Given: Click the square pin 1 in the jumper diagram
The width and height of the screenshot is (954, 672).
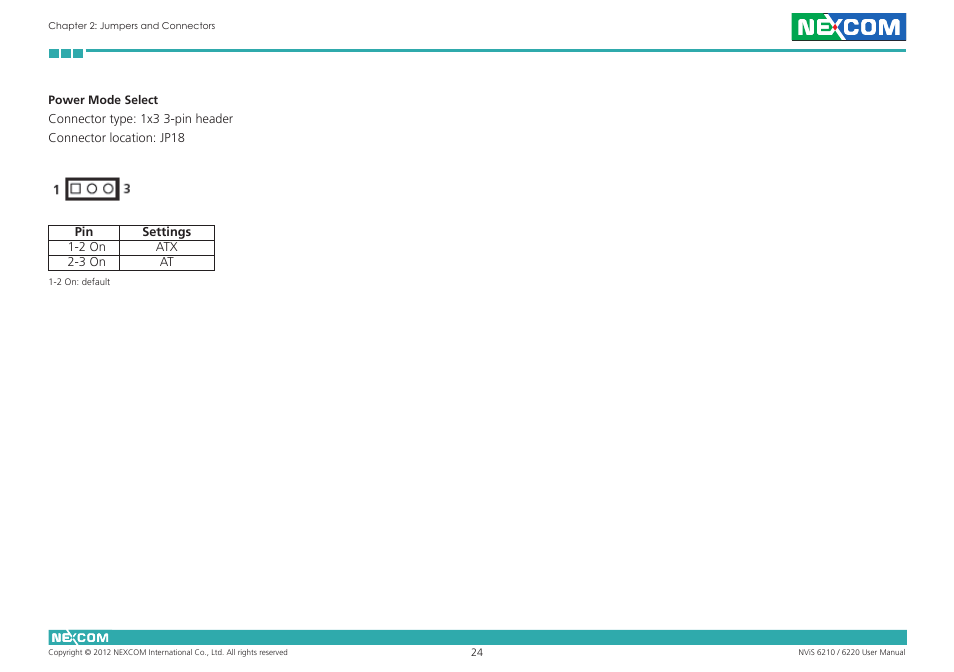Looking at the screenshot, I should pyautogui.click(x=75, y=189).
